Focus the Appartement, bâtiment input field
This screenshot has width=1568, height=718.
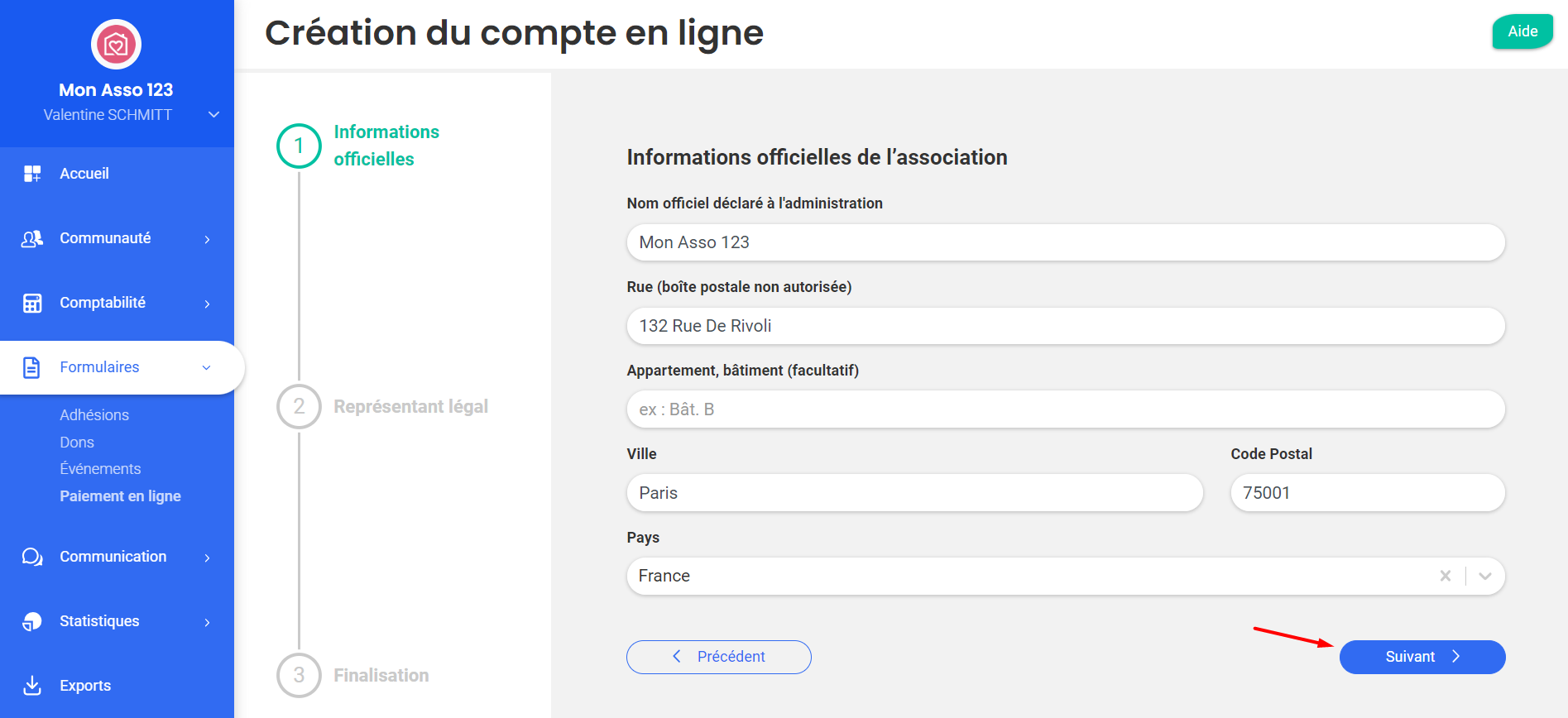point(1065,409)
